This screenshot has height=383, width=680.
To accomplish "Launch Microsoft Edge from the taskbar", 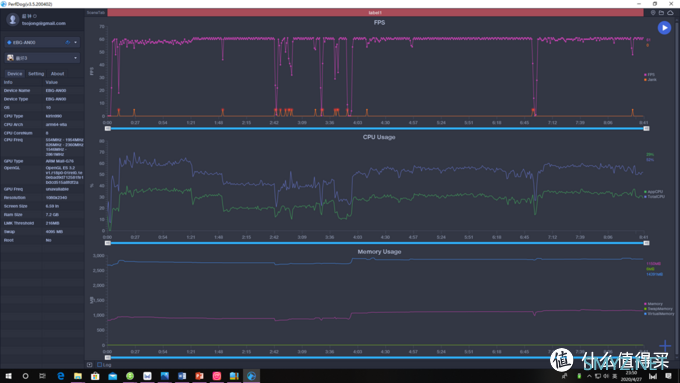I will (x=60, y=376).
